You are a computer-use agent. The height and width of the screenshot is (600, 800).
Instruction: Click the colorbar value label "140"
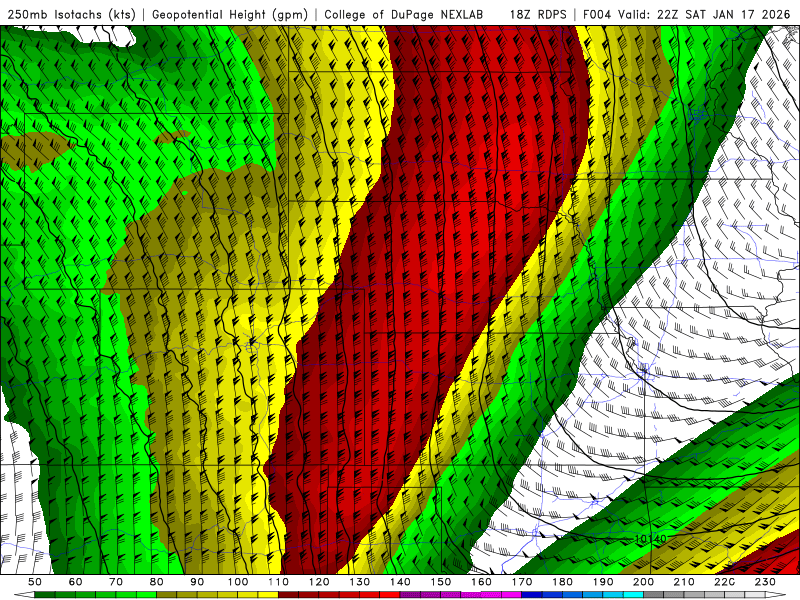[400, 582]
